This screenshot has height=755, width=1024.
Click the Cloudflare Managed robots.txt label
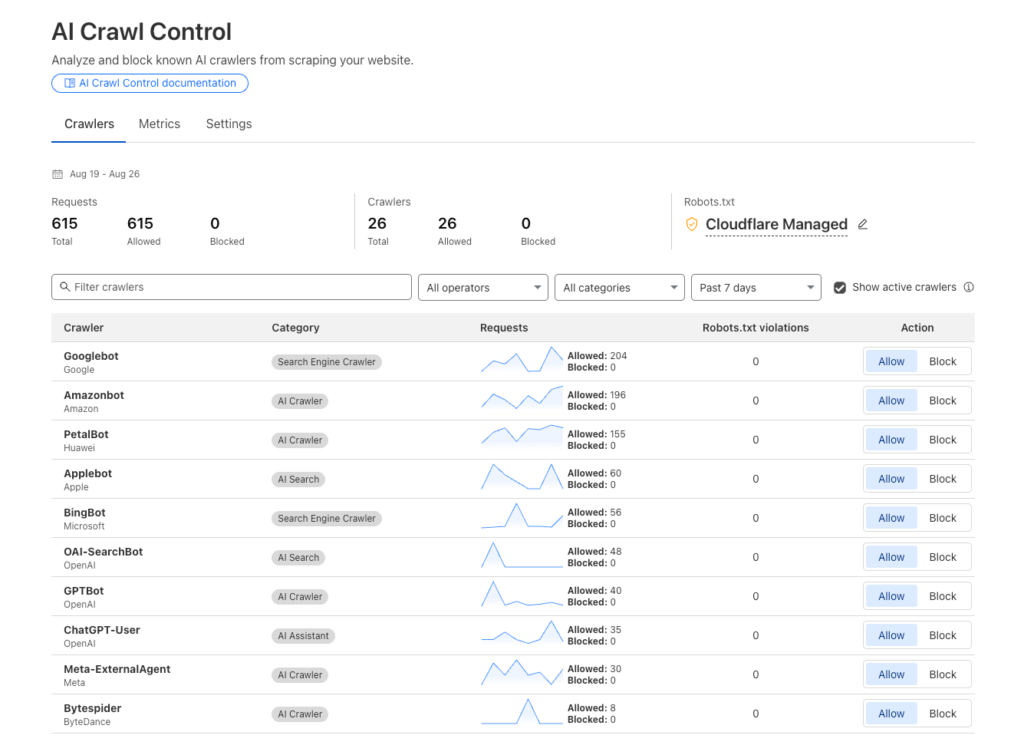[776, 225]
